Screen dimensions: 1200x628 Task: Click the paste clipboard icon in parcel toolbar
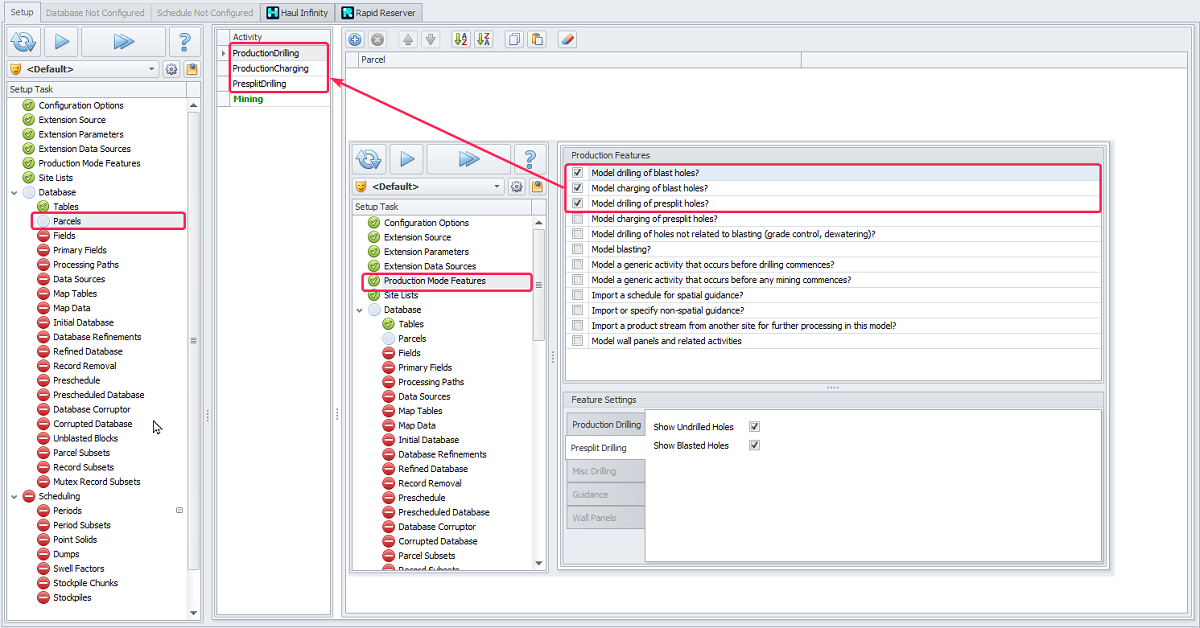coord(537,40)
